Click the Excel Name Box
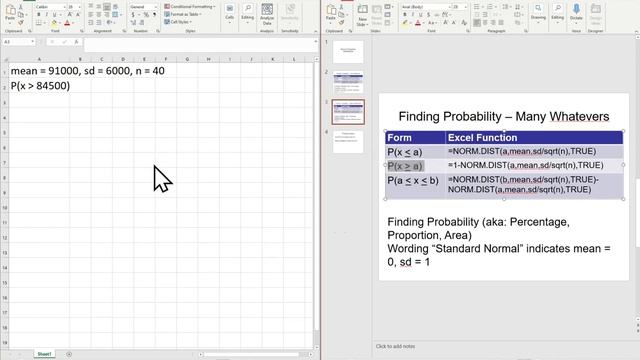Image resolution: width=640 pixels, height=360 pixels. pos(18,42)
